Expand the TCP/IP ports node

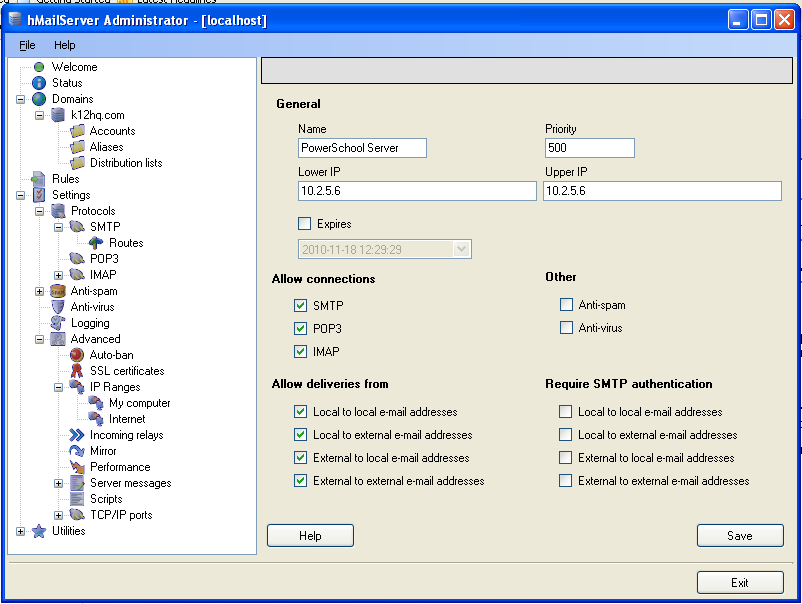click(58, 515)
